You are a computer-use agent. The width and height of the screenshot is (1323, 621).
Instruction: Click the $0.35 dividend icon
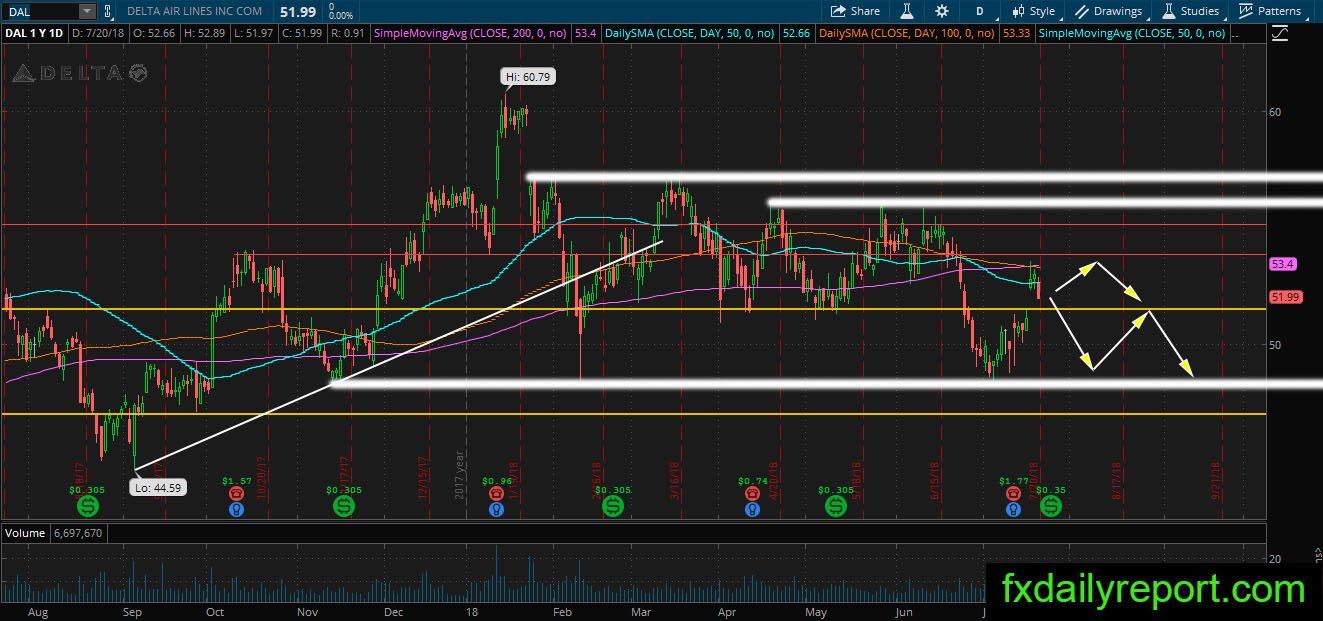pyautogui.click(x=1051, y=508)
